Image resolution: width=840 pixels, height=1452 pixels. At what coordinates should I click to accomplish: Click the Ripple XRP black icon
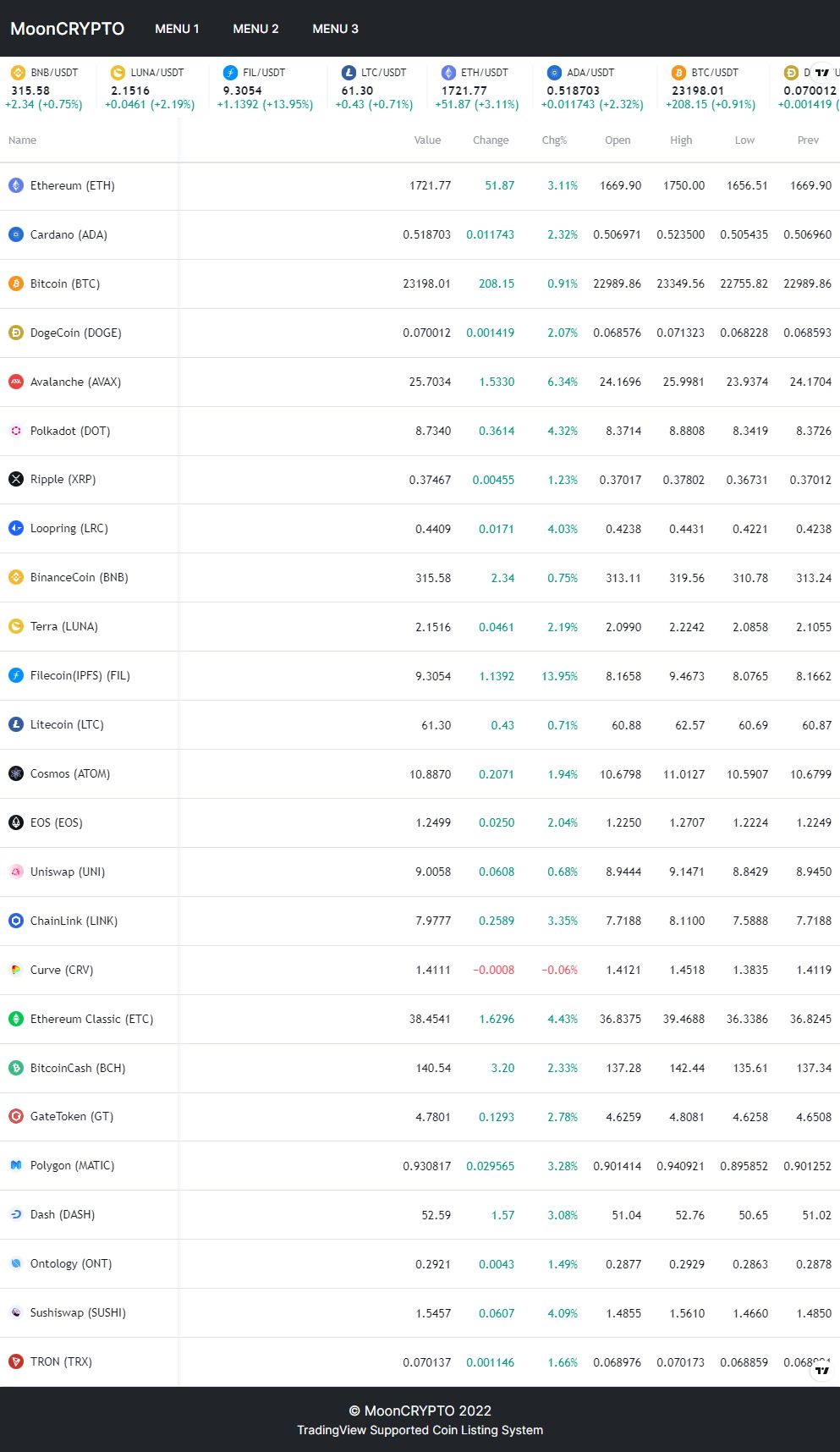[16, 479]
